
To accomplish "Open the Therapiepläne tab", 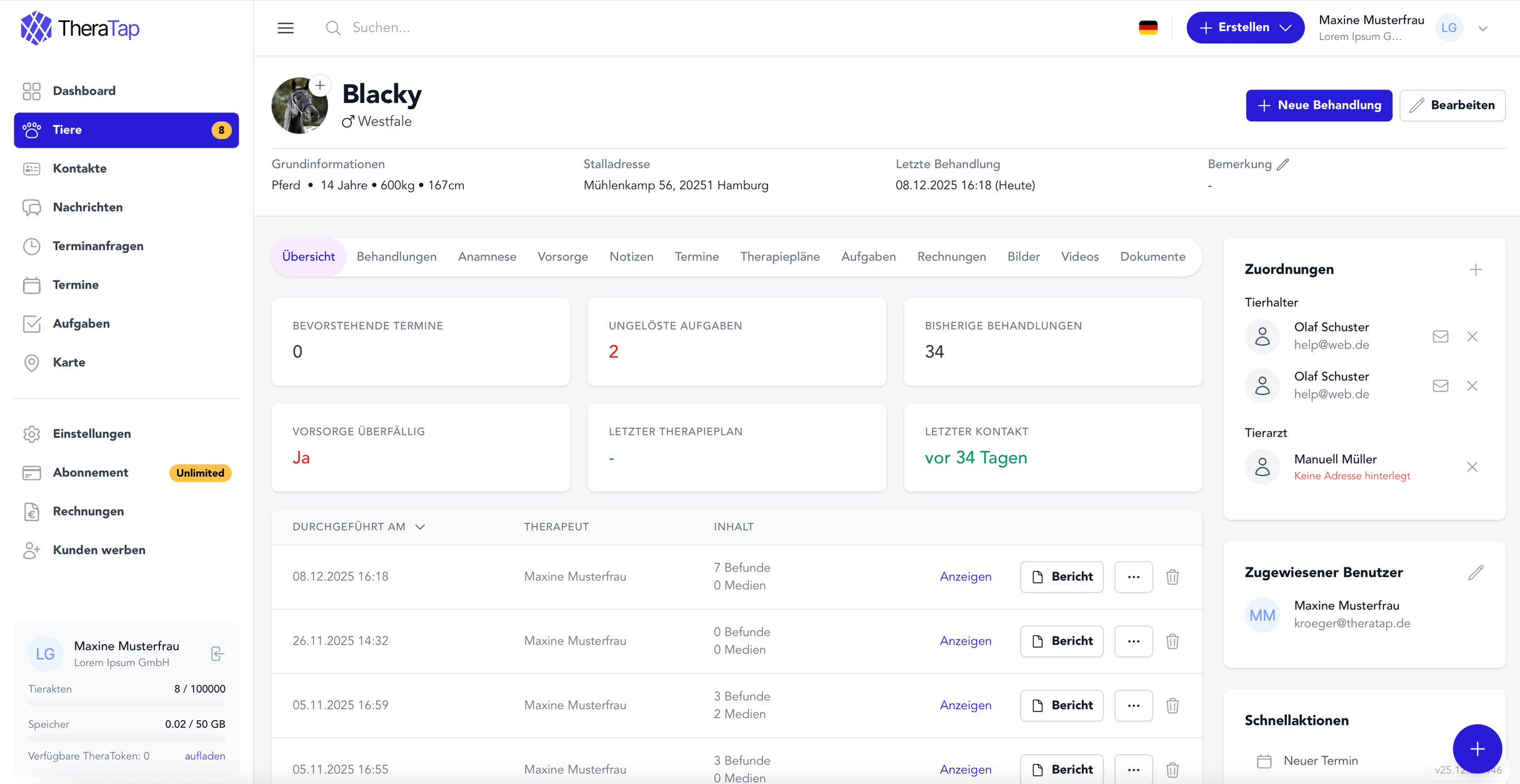I will click(780, 256).
